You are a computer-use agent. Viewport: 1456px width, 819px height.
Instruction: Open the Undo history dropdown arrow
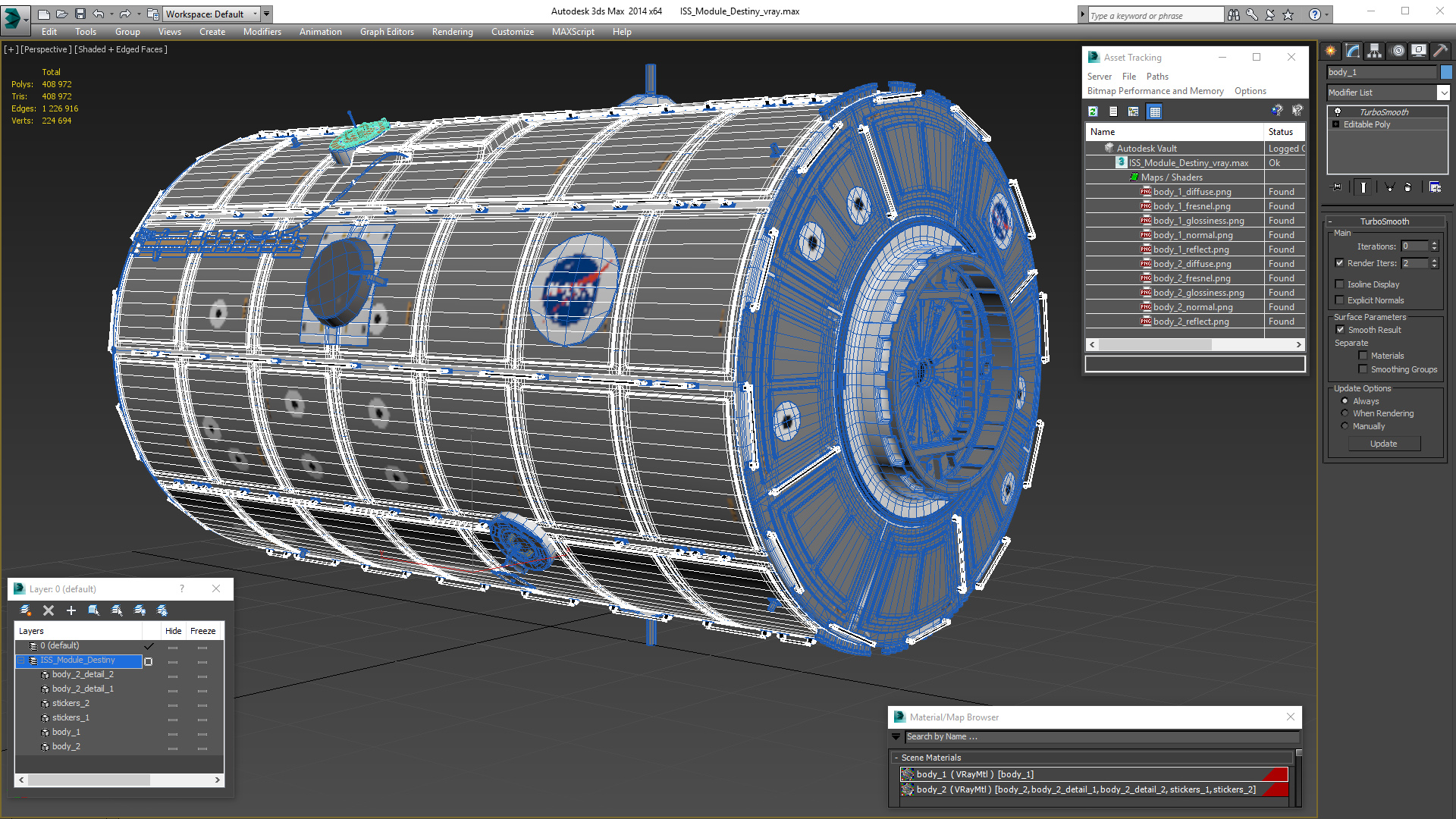pos(111,14)
